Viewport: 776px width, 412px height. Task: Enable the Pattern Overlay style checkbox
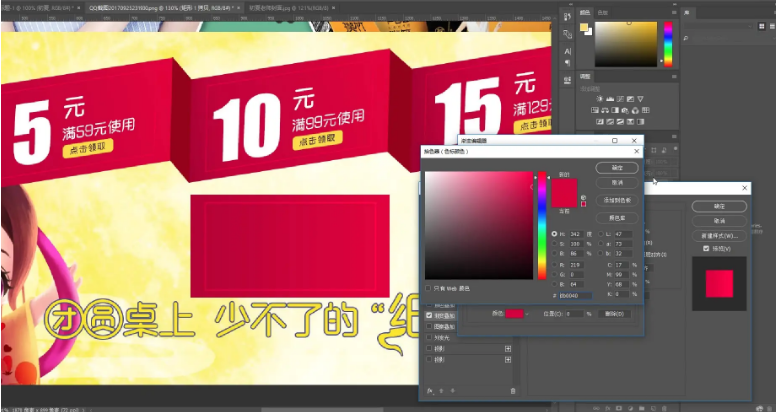click(x=429, y=327)
